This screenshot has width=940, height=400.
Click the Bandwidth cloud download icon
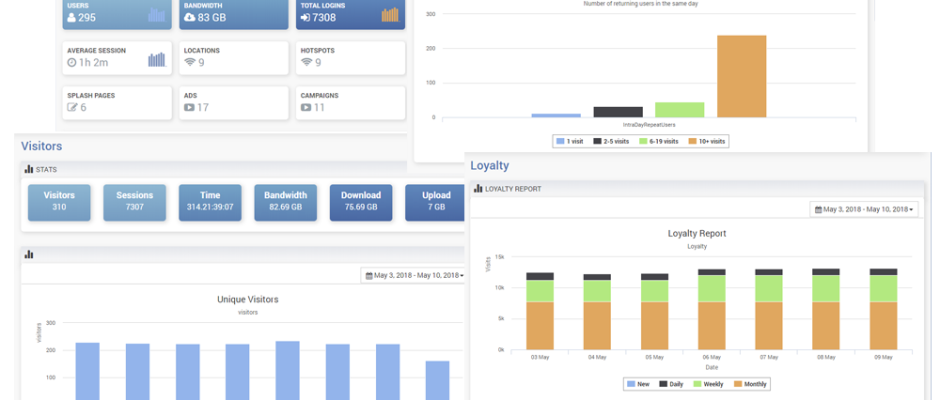tap(189, 17)
